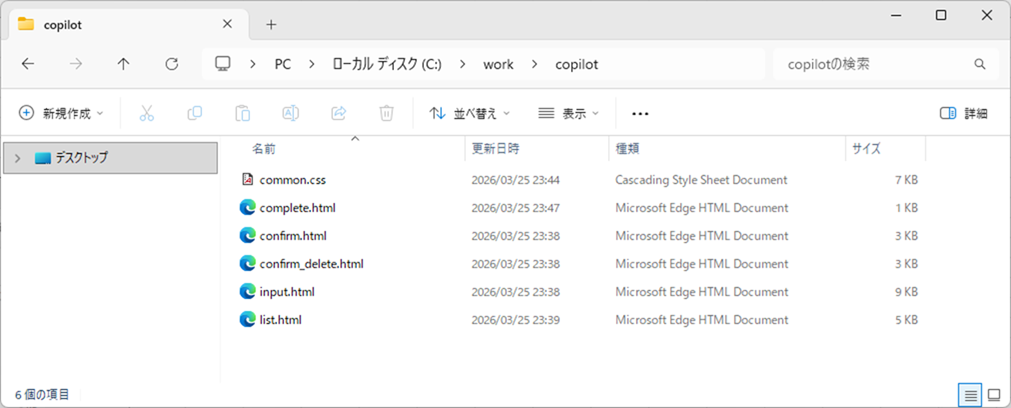Viewport: 1011px width, 408px height.
Task: Click the 2026/03/25 23:44 date cell
Action: 515,180
